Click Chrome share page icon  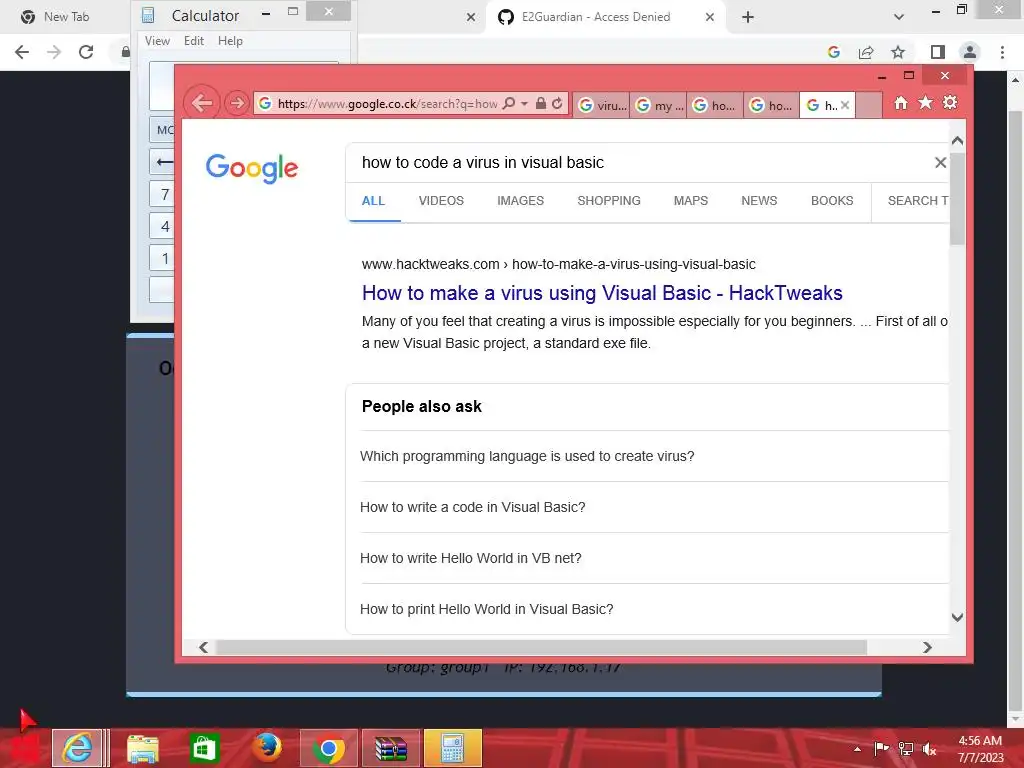[866, 52]
